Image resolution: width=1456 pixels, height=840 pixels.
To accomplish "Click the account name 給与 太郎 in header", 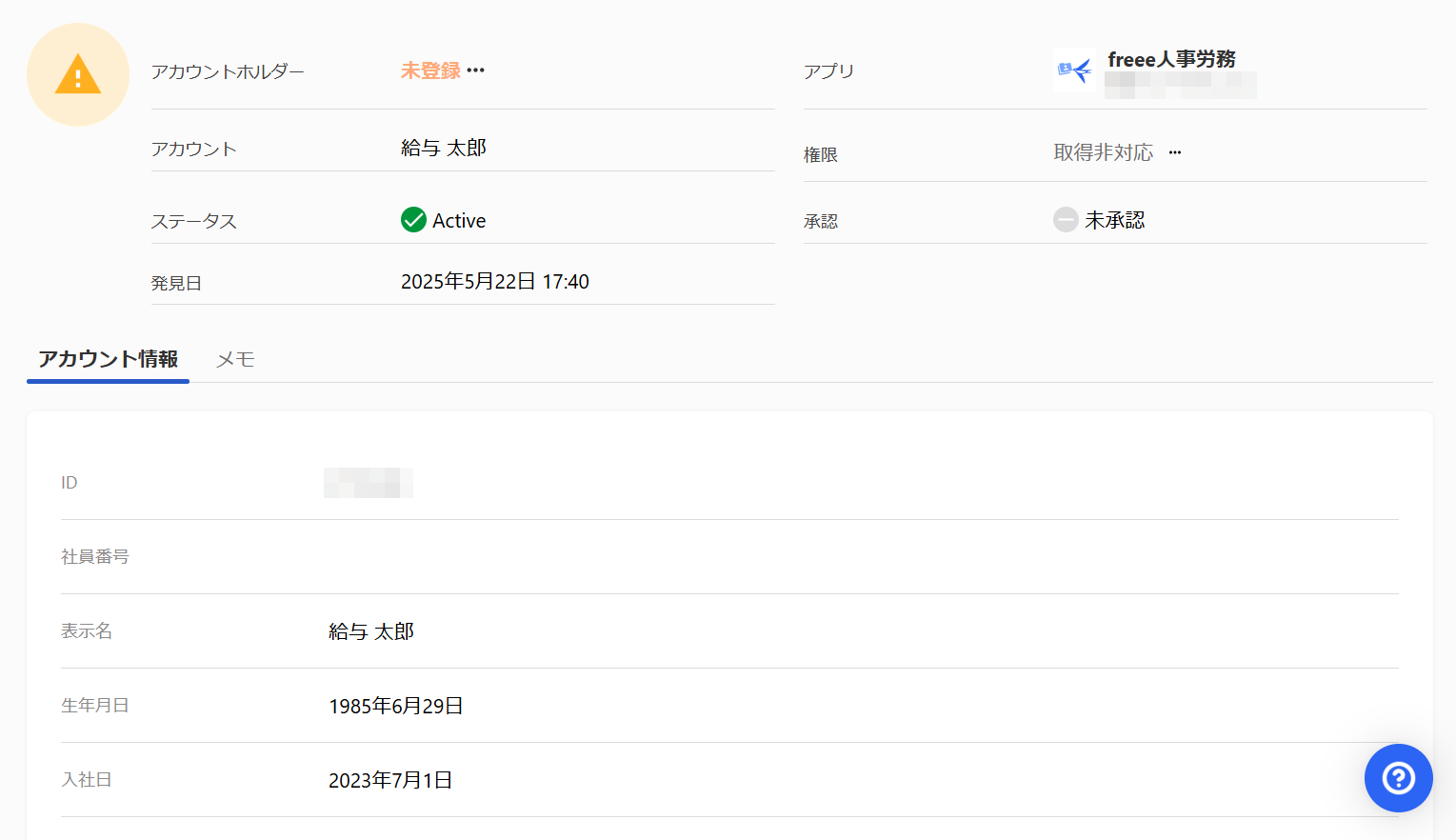I will (x=444, y=148).
